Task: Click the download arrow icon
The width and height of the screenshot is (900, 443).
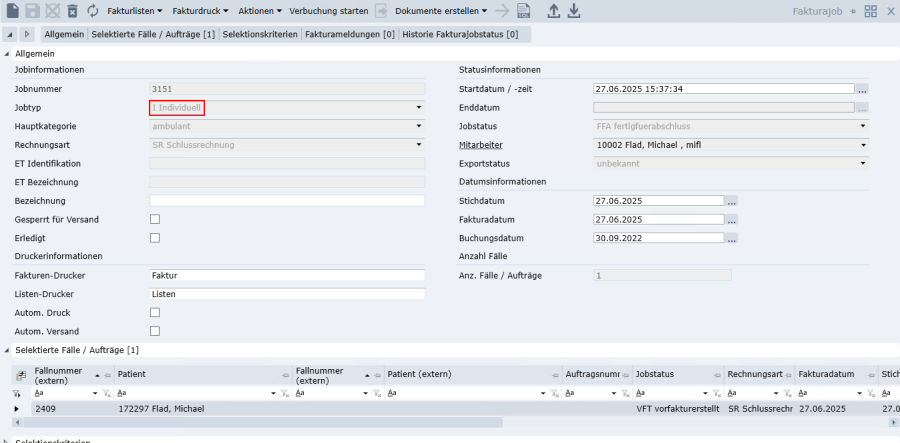Action: pos(574,10)
